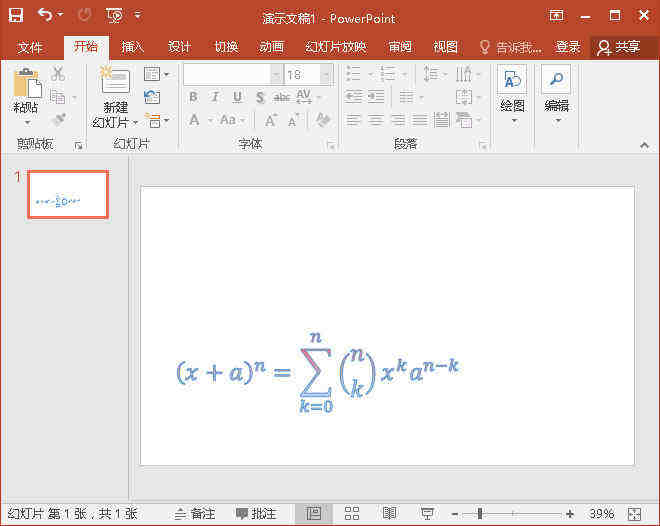Open the undo history dropdown arrow
Image resolution: width=660 pixels, height=526 pixels.
tap(61, 15)
